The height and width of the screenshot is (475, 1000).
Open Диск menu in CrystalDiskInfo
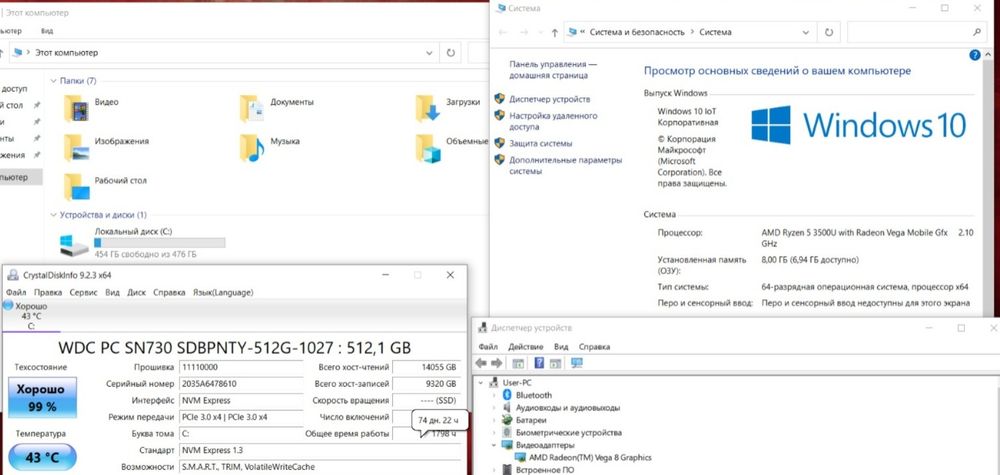136,292
